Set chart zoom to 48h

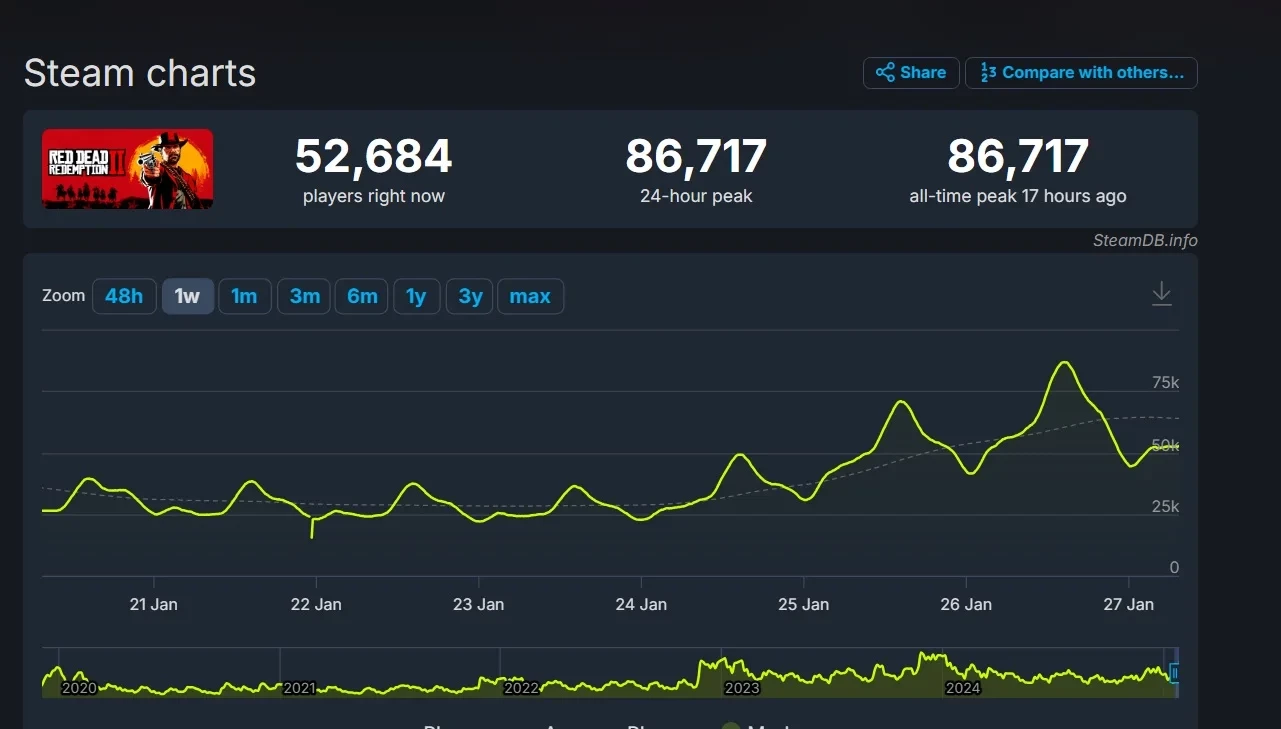coord(124,297)
